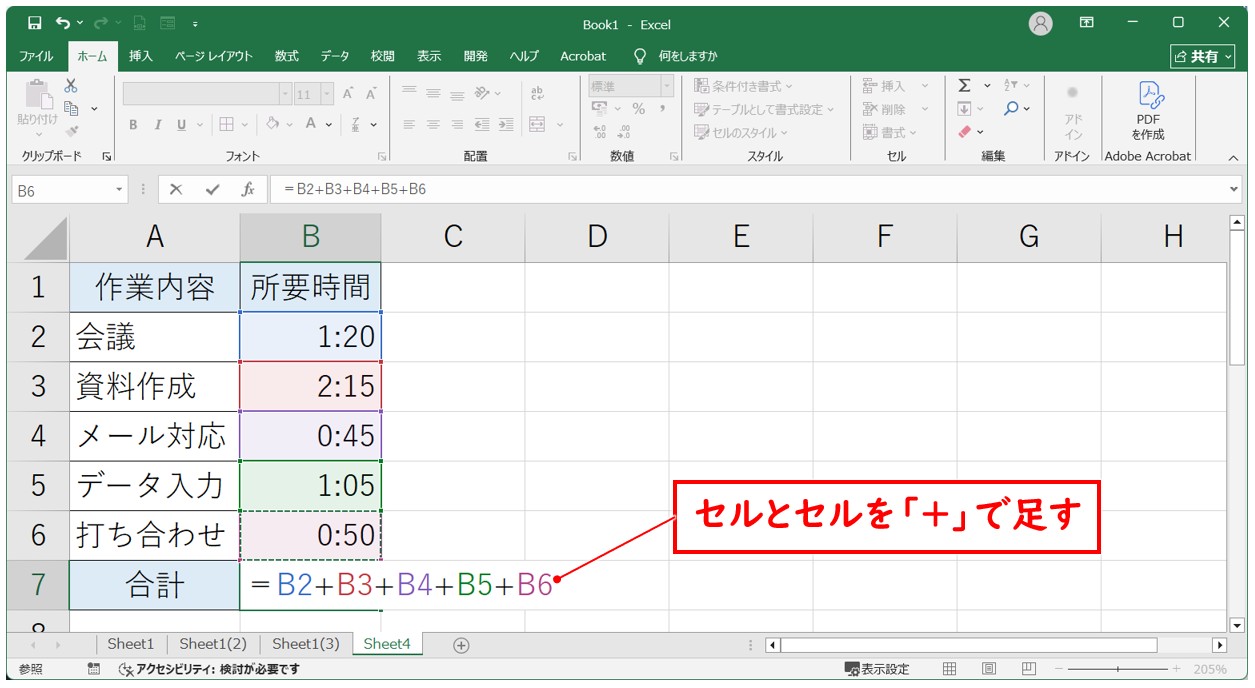The height and width of the screenshot is (688, 1255).
Task: Switch to the Sheet1(3) worksheet tab
Action: point(306,645)
